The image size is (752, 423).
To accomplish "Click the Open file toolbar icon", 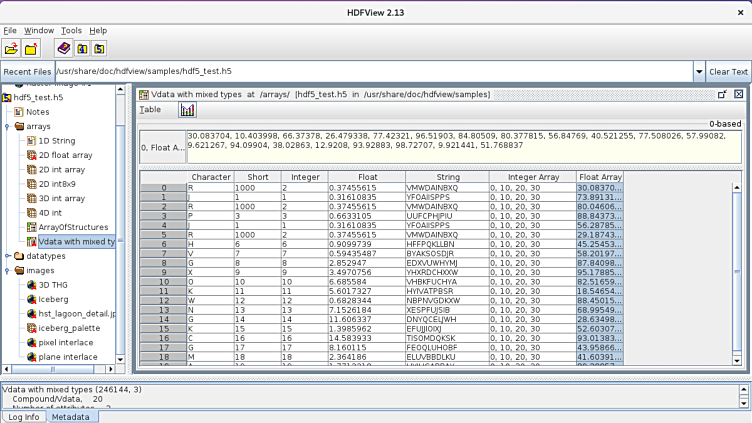I will [12, 48].
